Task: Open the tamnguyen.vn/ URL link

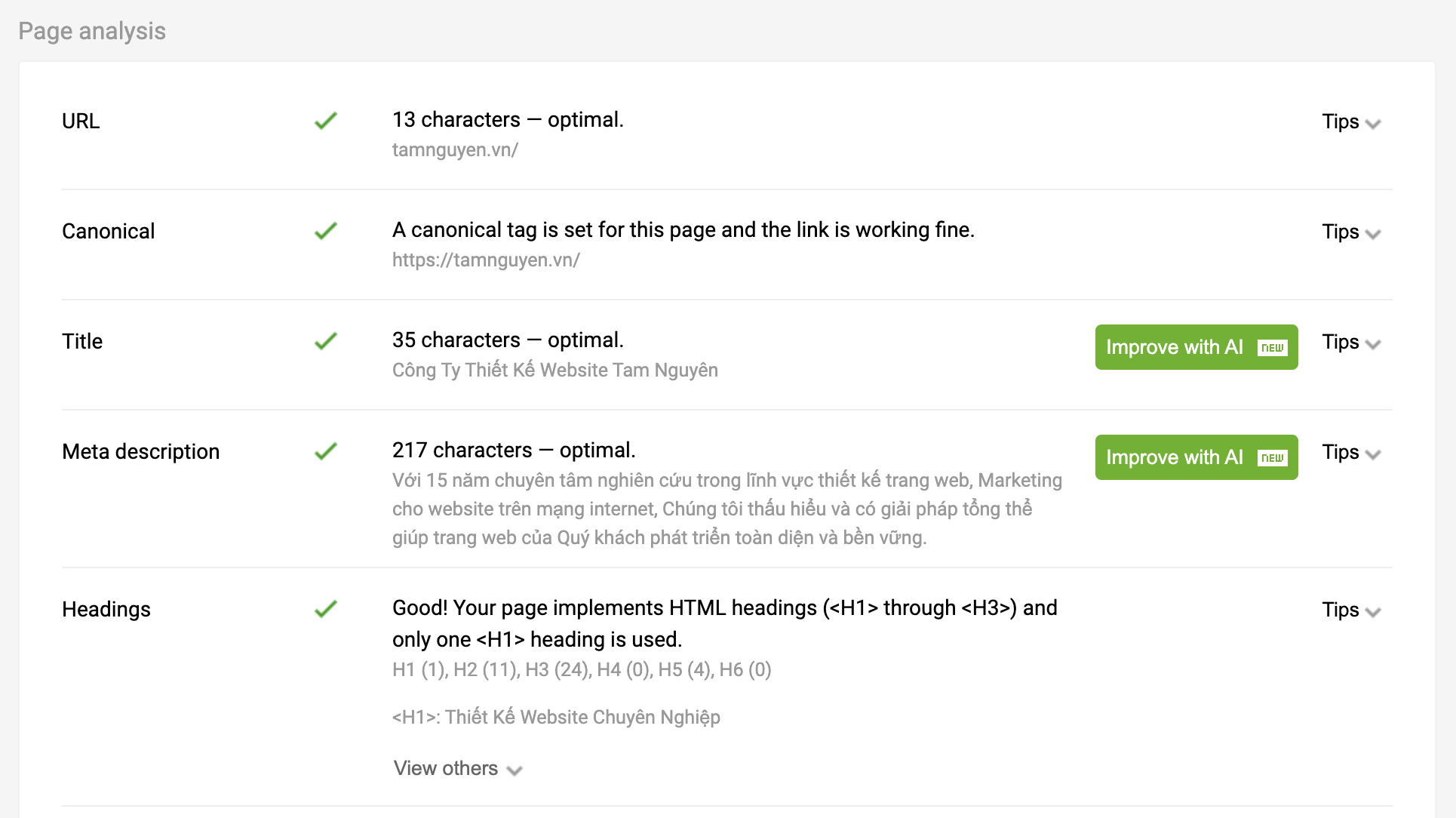Action: tap(455, 150)
